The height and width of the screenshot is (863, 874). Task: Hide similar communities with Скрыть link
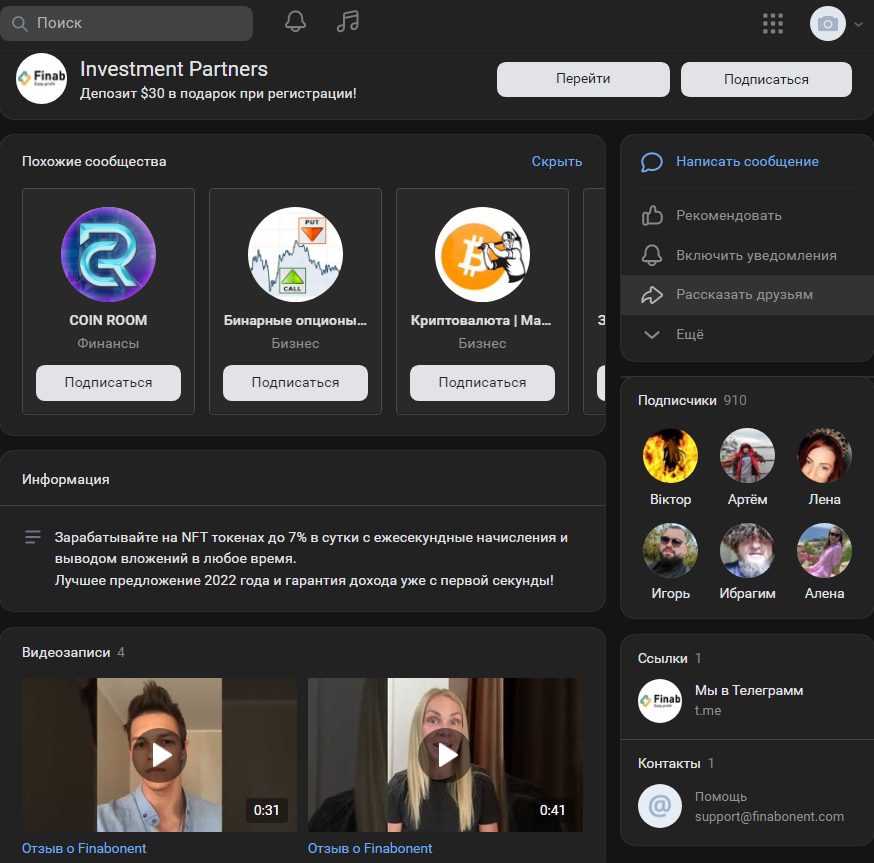click(x=556, y=161)
